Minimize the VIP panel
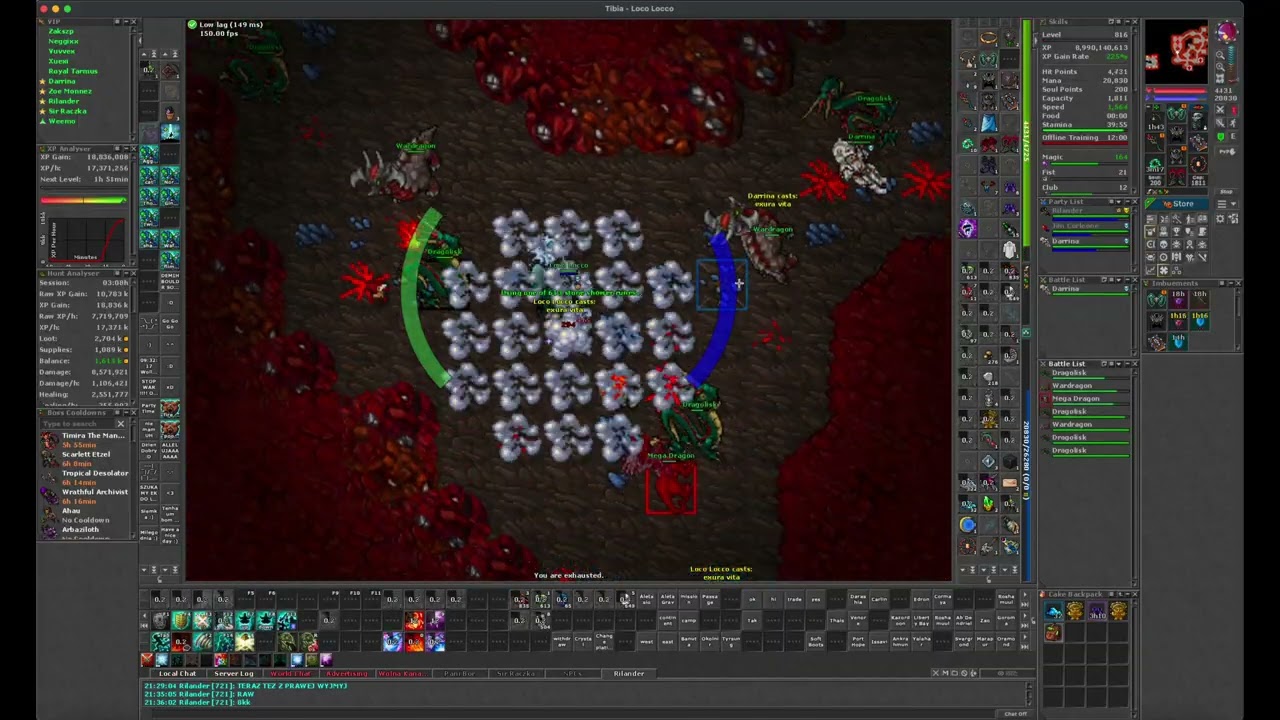 click(125, 21)
